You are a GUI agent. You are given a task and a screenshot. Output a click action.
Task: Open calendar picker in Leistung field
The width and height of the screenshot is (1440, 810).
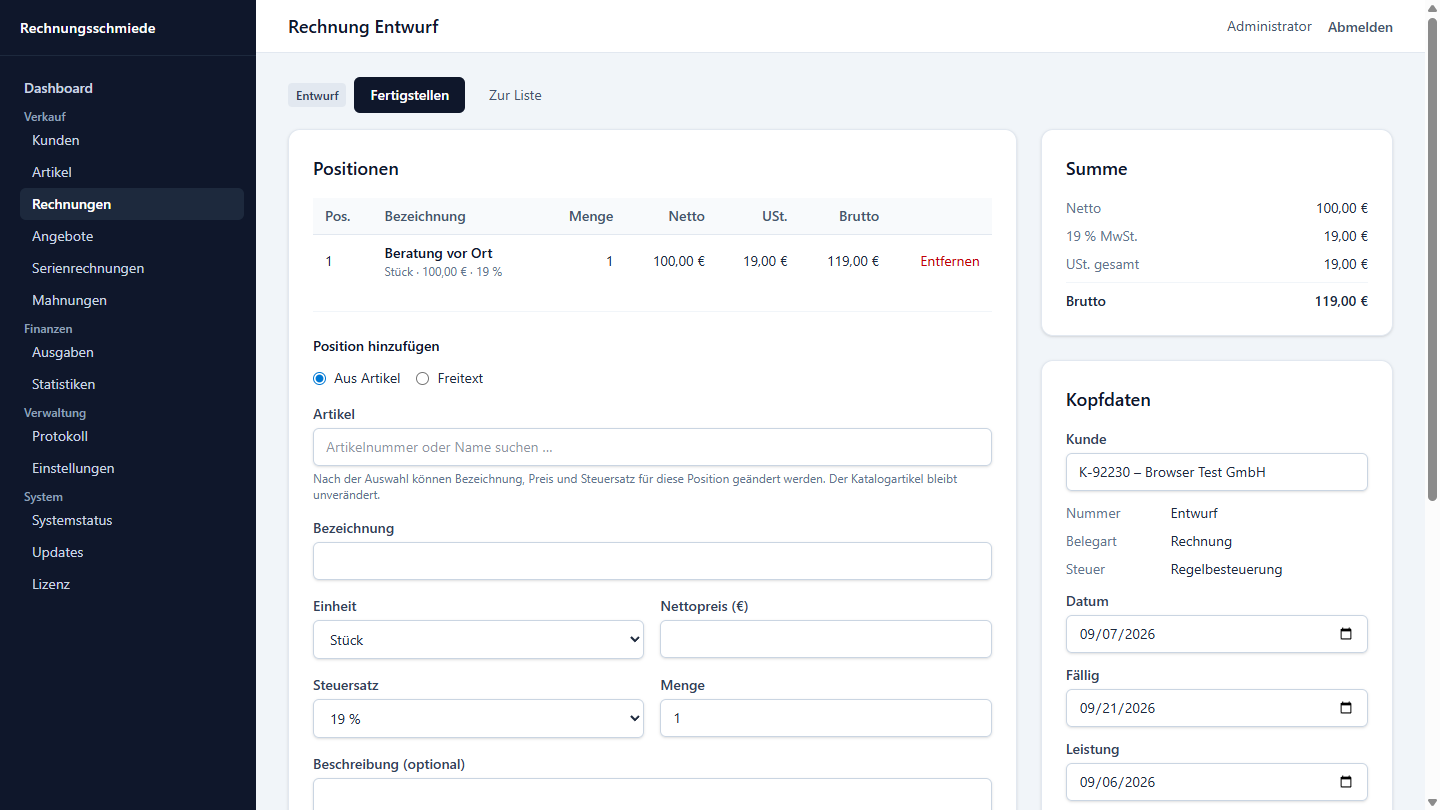pyautogui.click(x=1346, y=782)
